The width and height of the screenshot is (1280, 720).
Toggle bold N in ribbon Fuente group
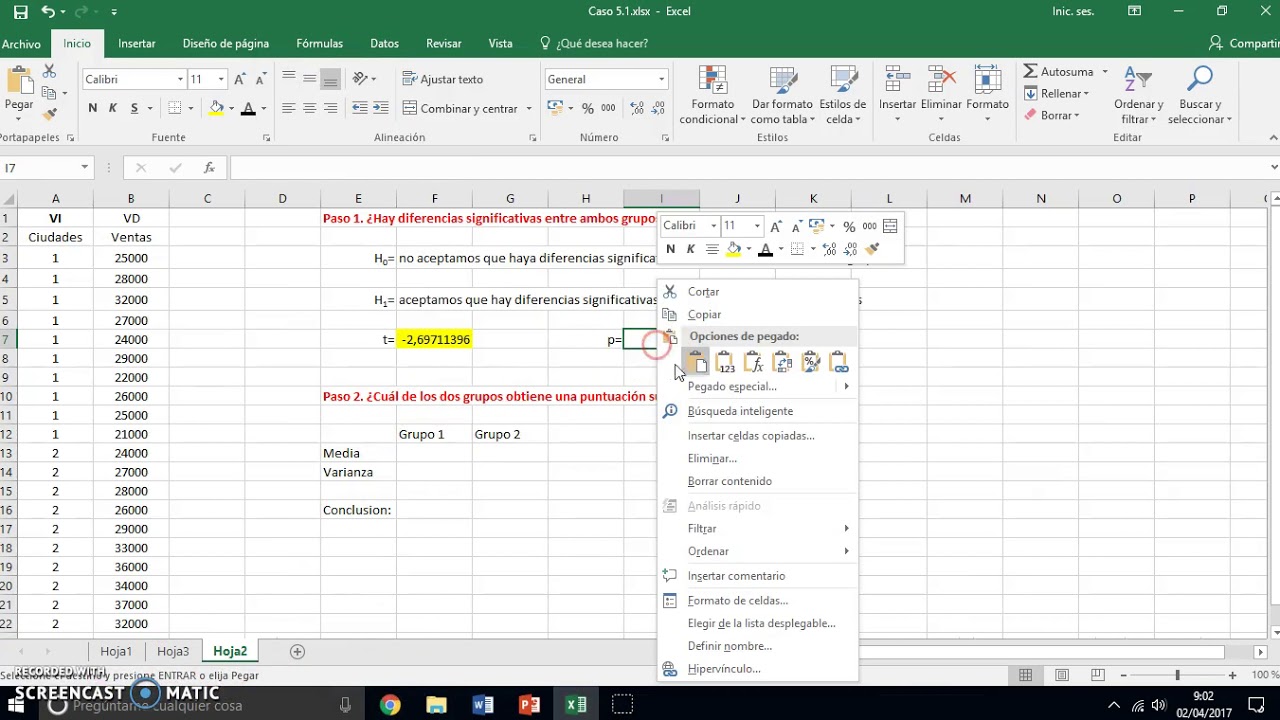click(x=93, y=108)
